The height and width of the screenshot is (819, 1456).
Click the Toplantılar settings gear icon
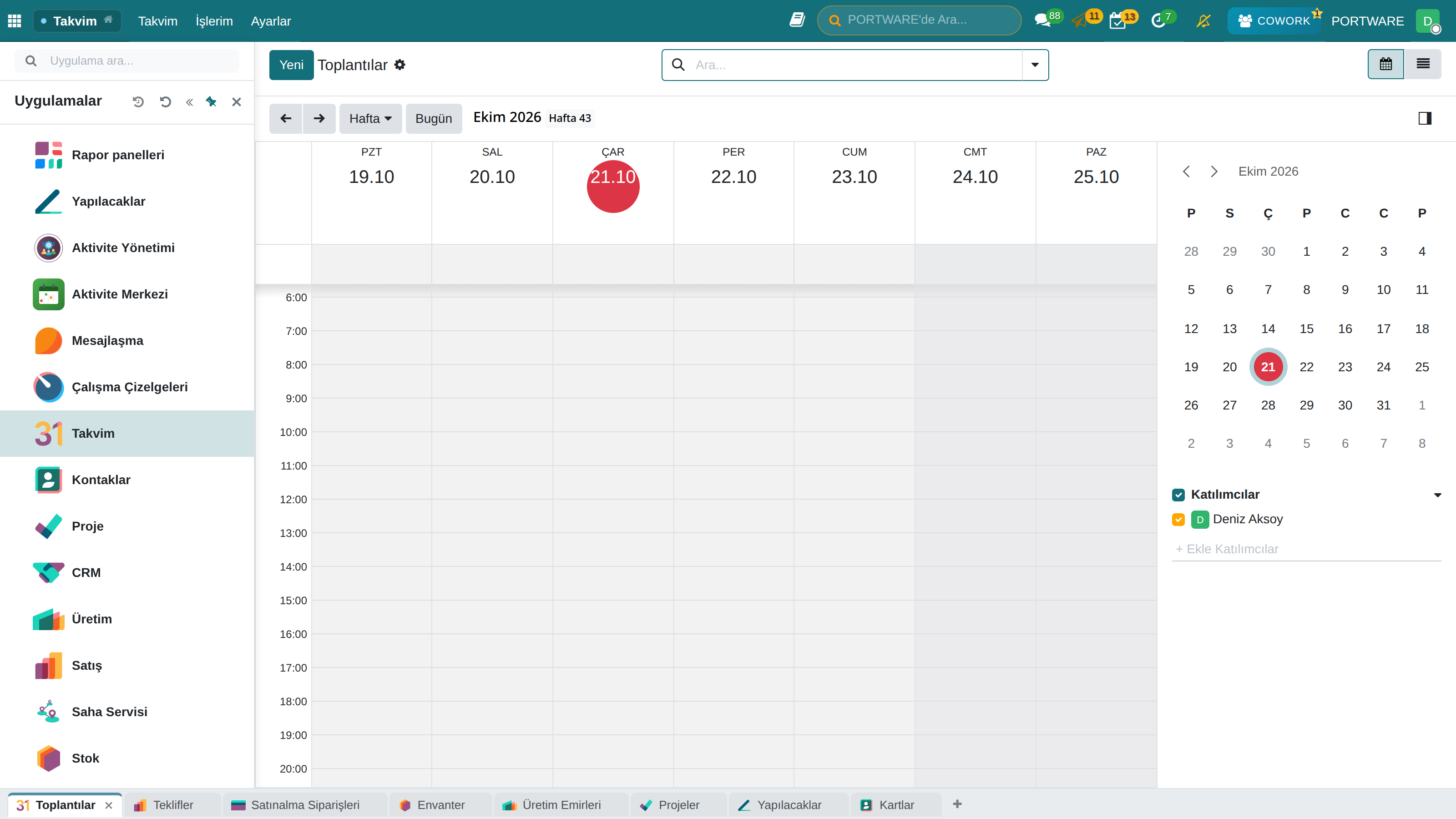tap(399, 65)
